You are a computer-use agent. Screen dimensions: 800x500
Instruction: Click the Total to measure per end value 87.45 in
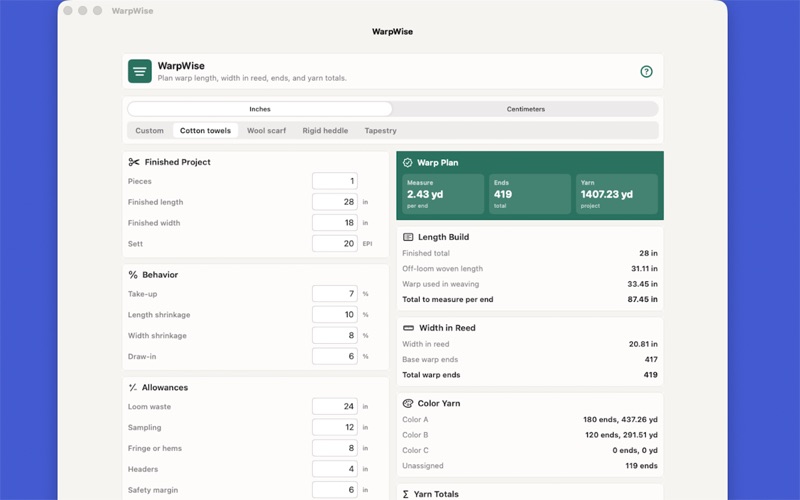(x=642, y=299)
